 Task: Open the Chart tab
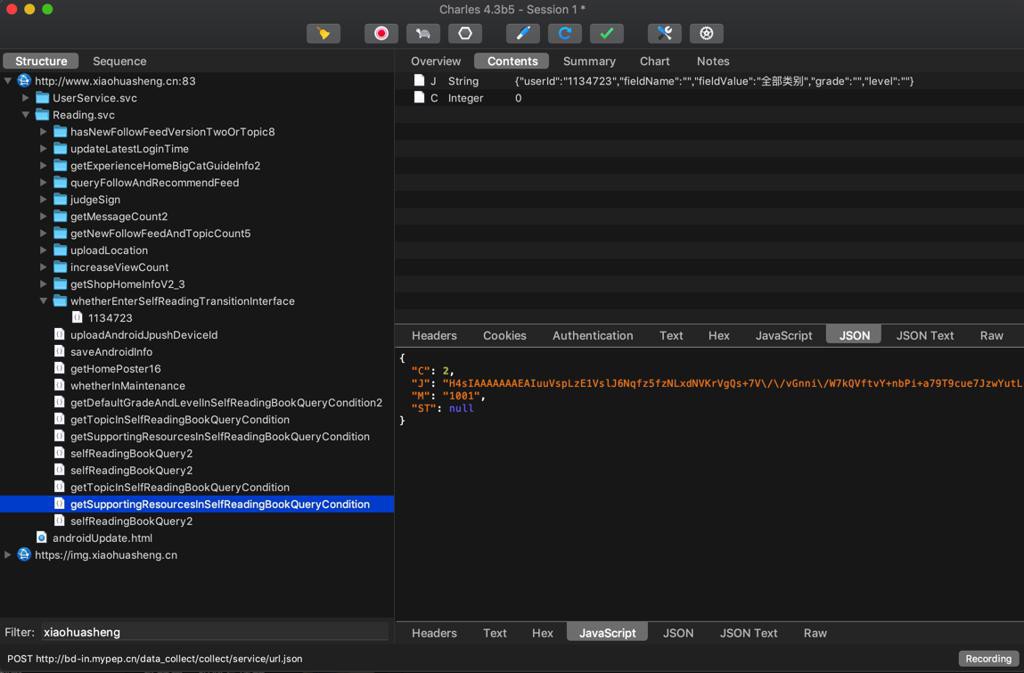pos(654,61)
